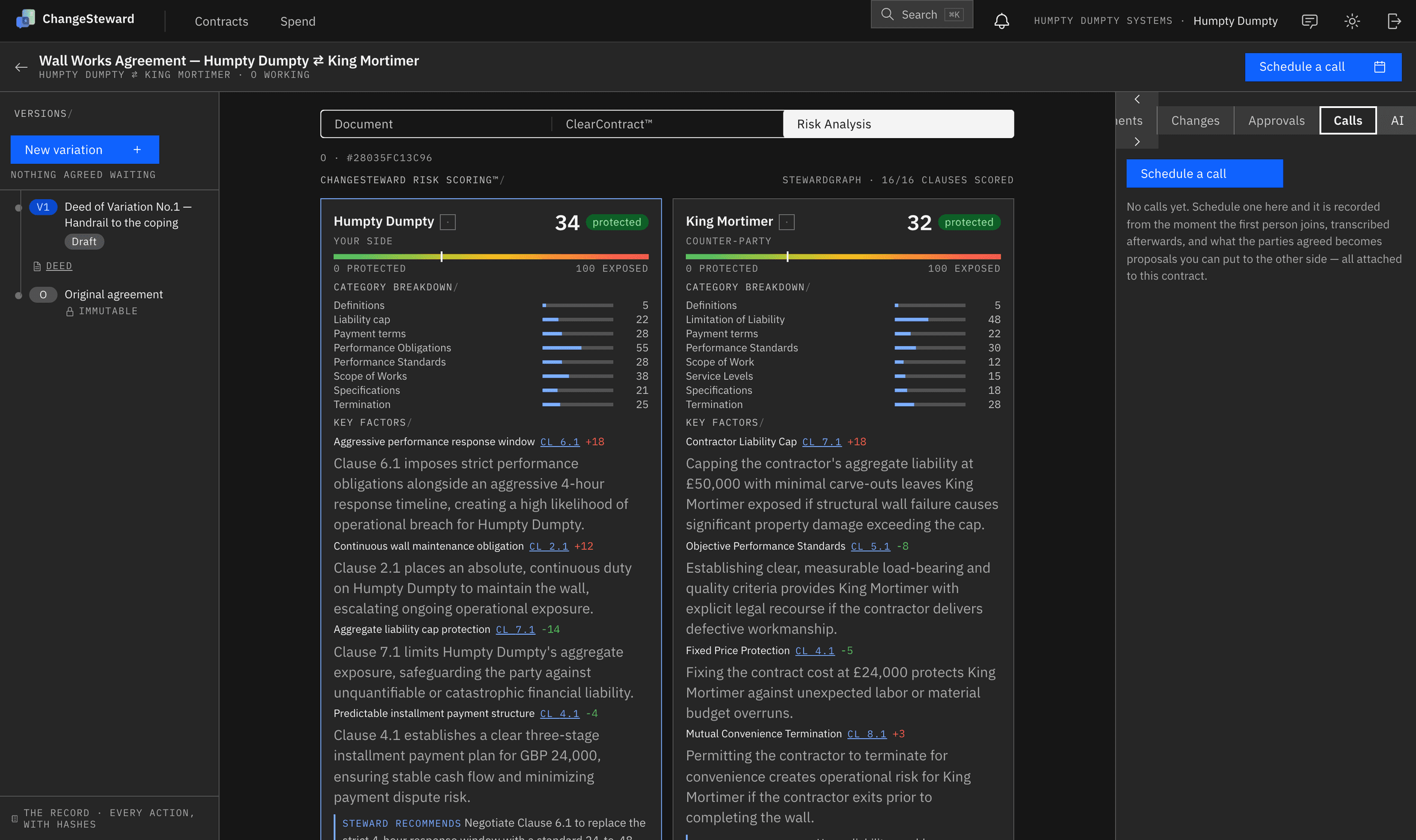Click Service Levels category row

coord(843,376)
